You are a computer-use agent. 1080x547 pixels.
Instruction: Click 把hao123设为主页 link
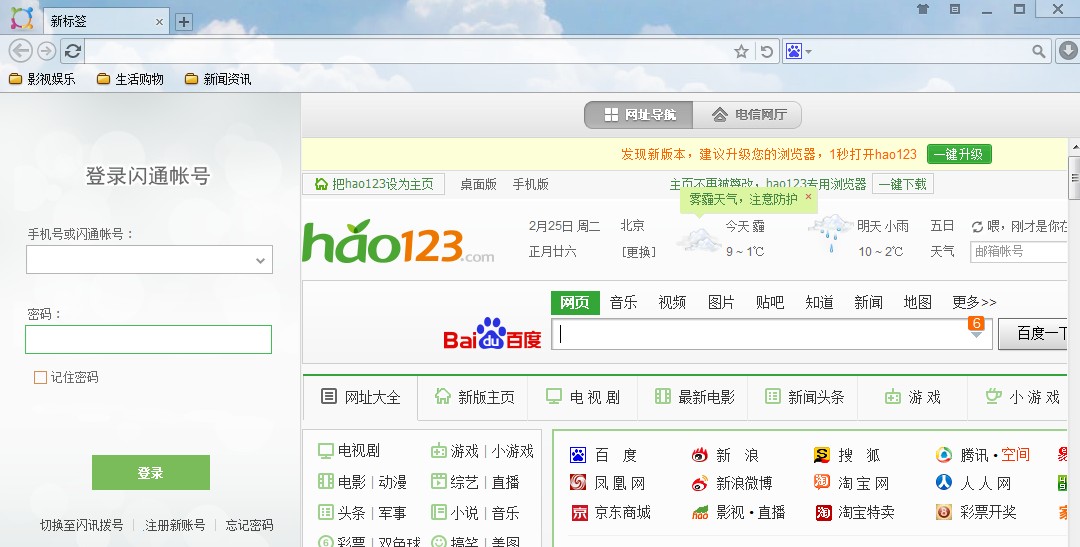(x=374, y=184)
